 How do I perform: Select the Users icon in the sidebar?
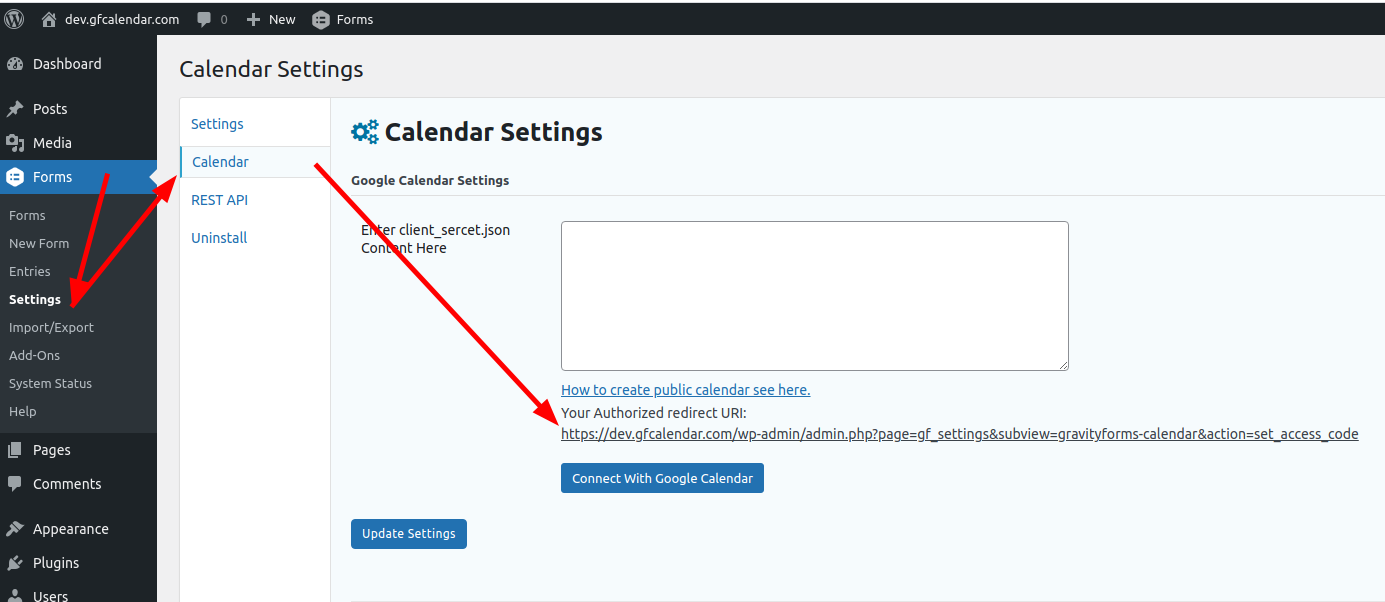pos(17,594)
